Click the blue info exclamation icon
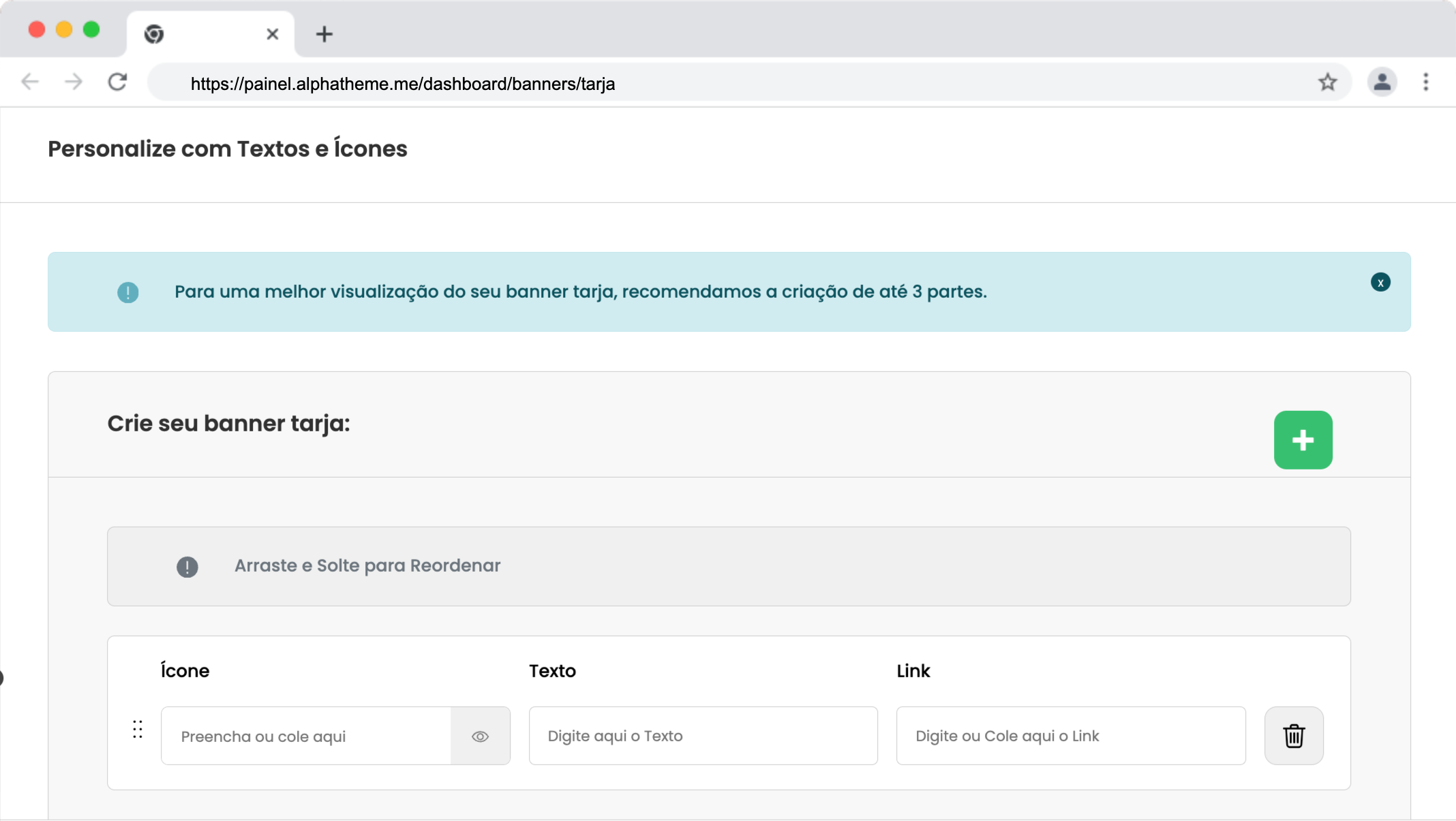The image size is (1456, 821). pyautogui.click(x=127, y=292)
